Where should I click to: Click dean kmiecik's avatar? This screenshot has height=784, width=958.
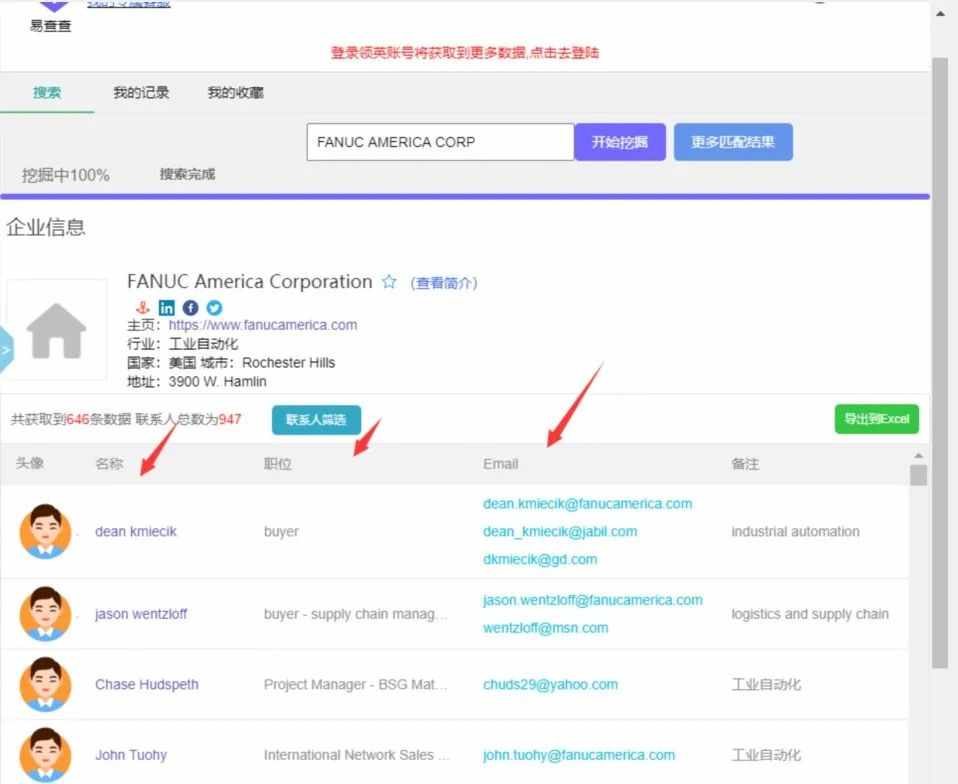(45, 531)
